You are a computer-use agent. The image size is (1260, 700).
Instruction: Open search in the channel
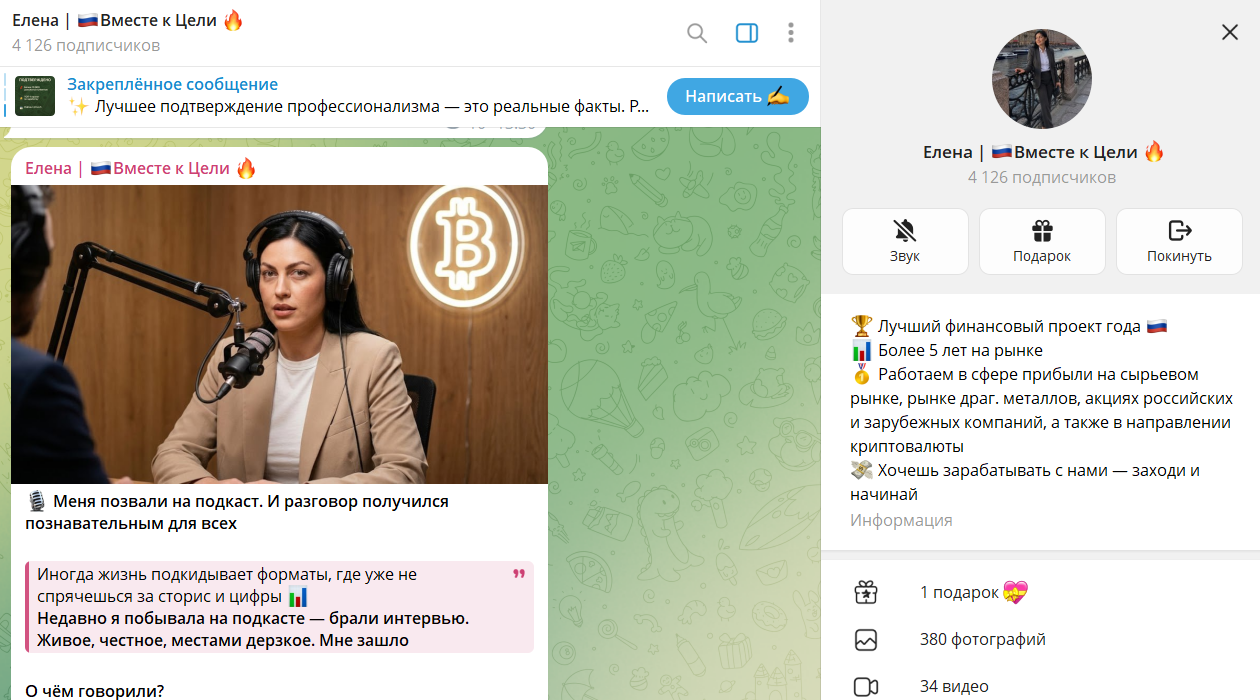(x=697, y=33)
